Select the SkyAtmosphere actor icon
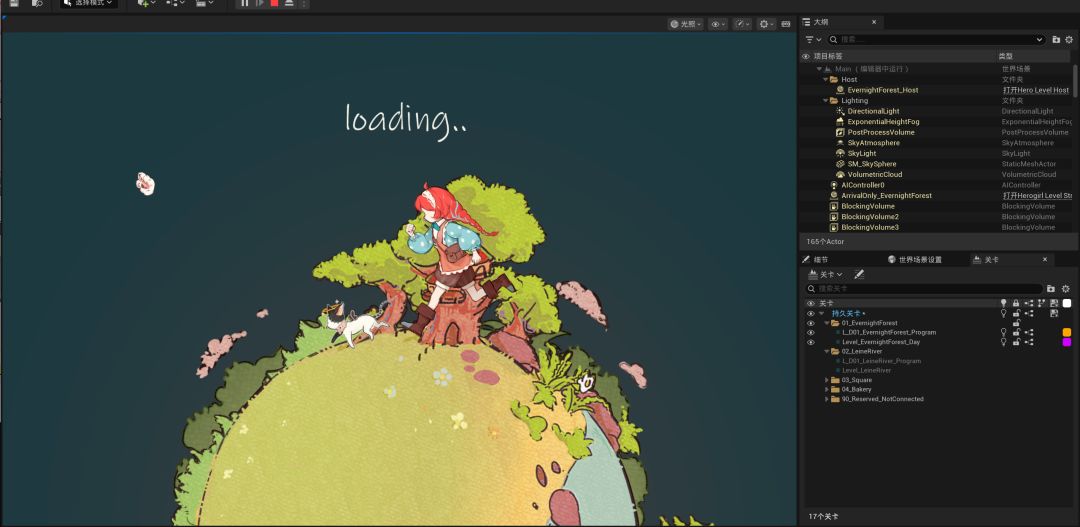 (x=840, y=143)
